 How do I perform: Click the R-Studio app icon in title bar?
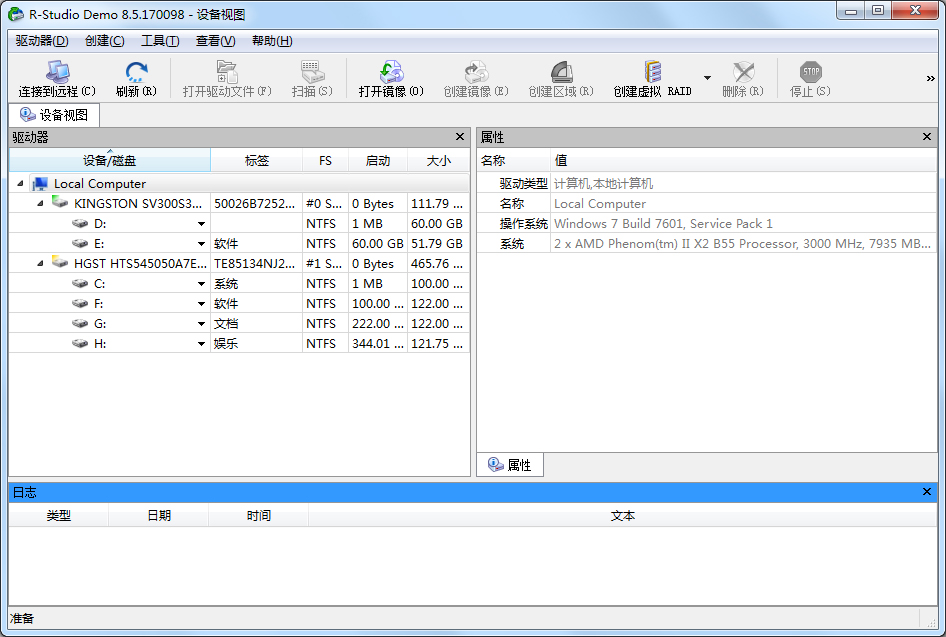16,14
